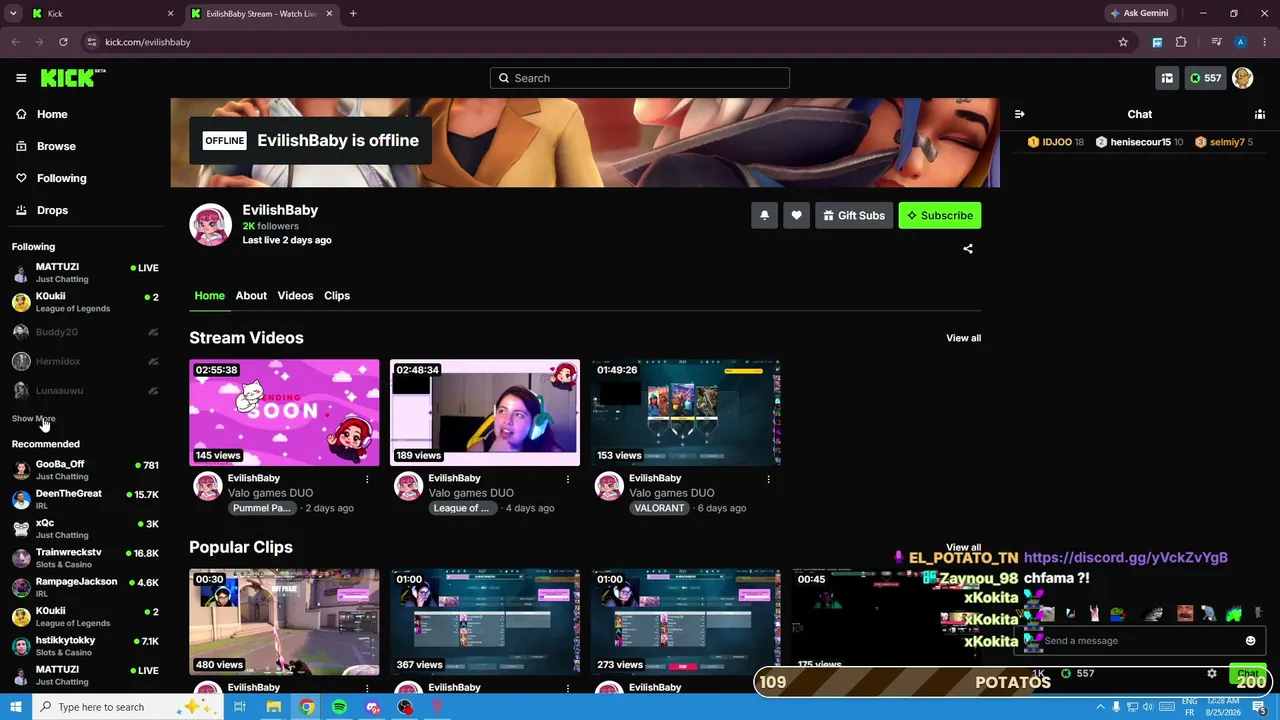Open File Explorer from the taskbar
Viewport: 1280px width, 720px height.
pyautogui.click(x=273, y=707)
